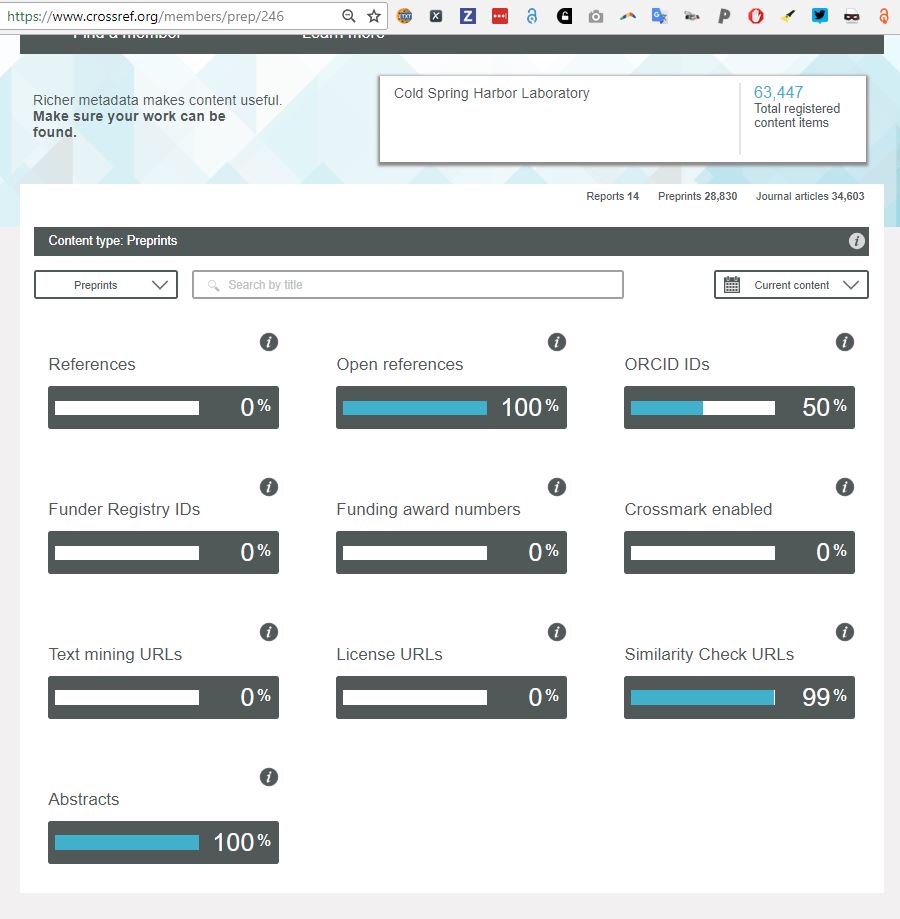900x919 pixels.
Task: Show info for Text mining URLs
Action: (269, 632)
